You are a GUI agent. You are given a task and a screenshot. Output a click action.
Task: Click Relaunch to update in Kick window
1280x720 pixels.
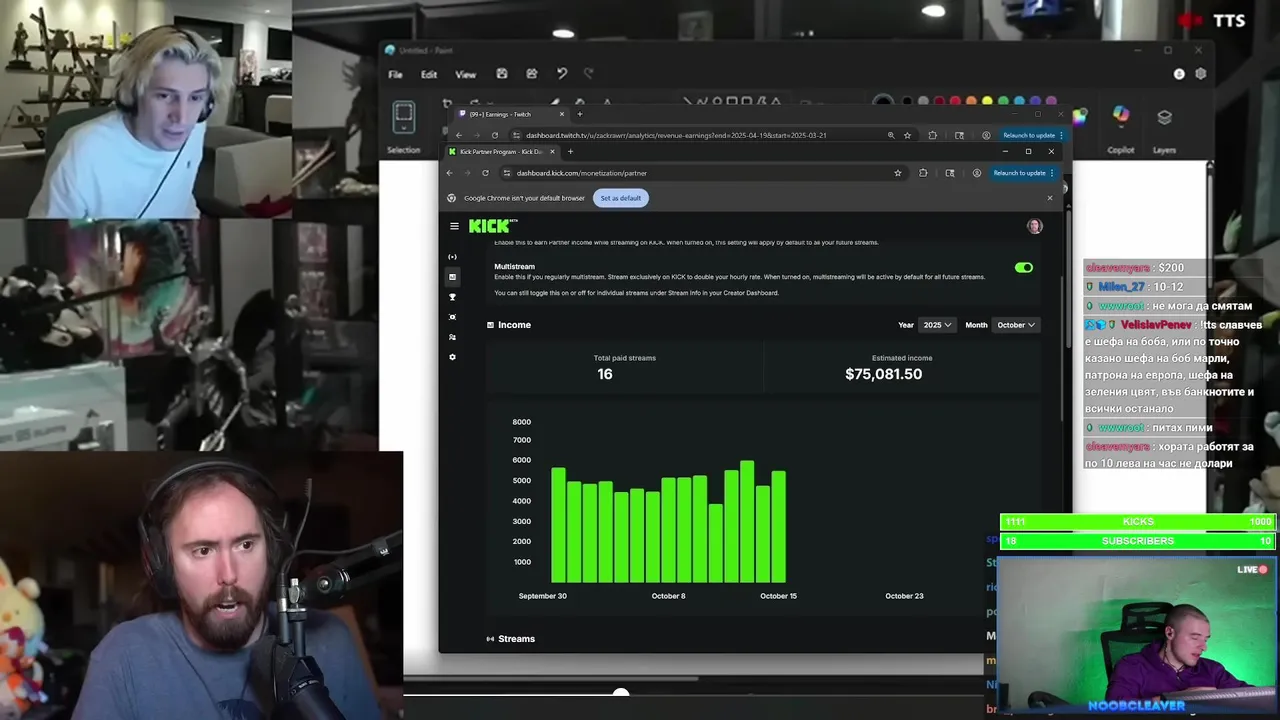pos(1019,173)
